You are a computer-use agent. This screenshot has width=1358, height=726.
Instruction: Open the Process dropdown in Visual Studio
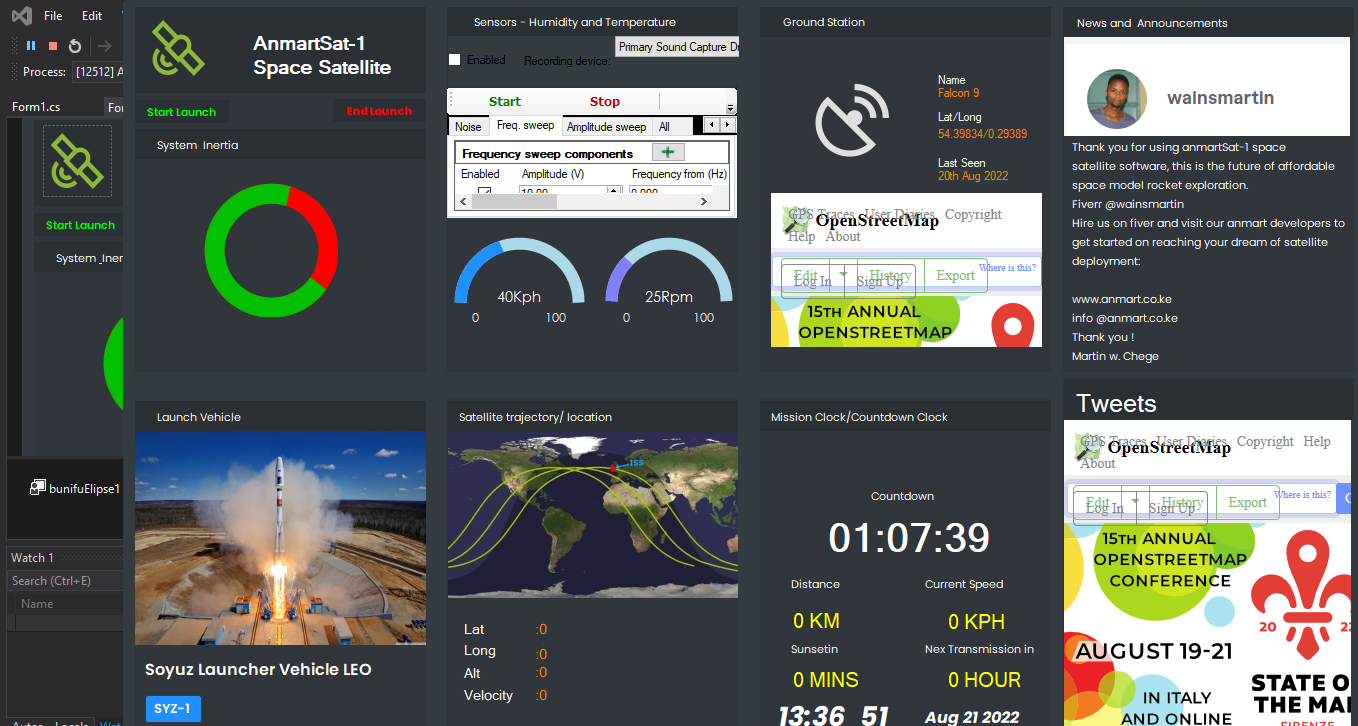click(98, 72)
